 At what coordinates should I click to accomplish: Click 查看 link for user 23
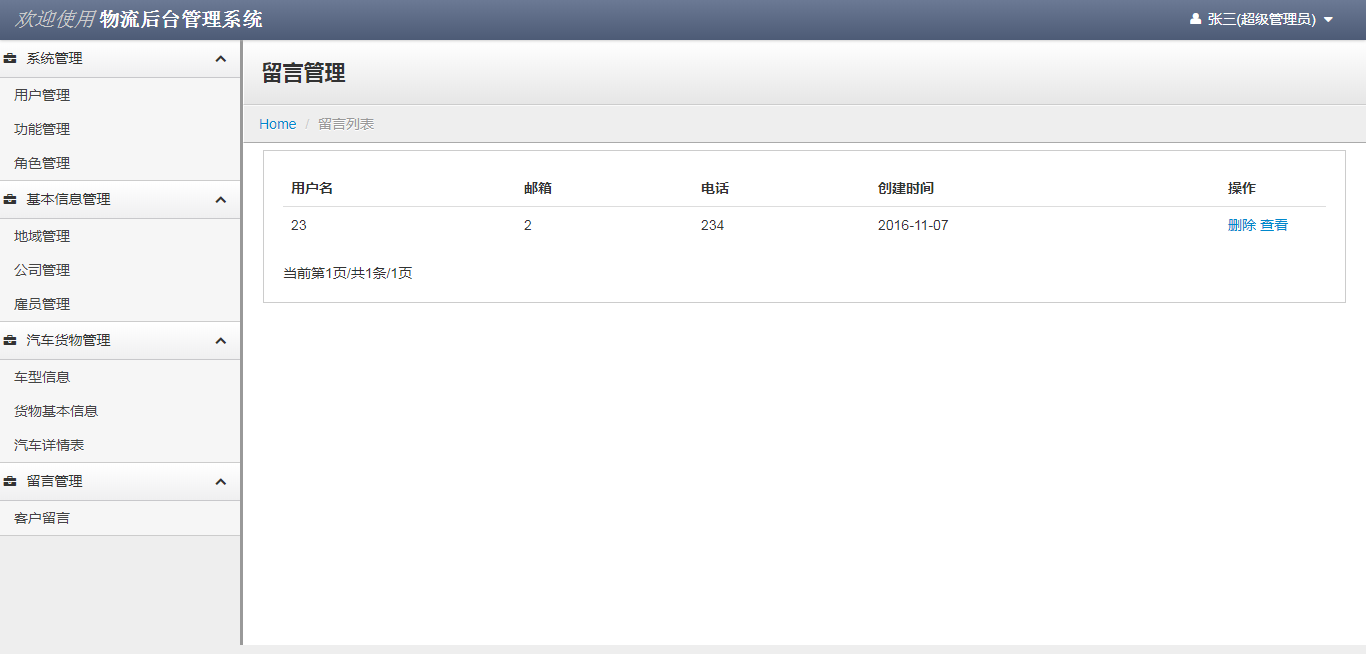(x=1274, y=225)
